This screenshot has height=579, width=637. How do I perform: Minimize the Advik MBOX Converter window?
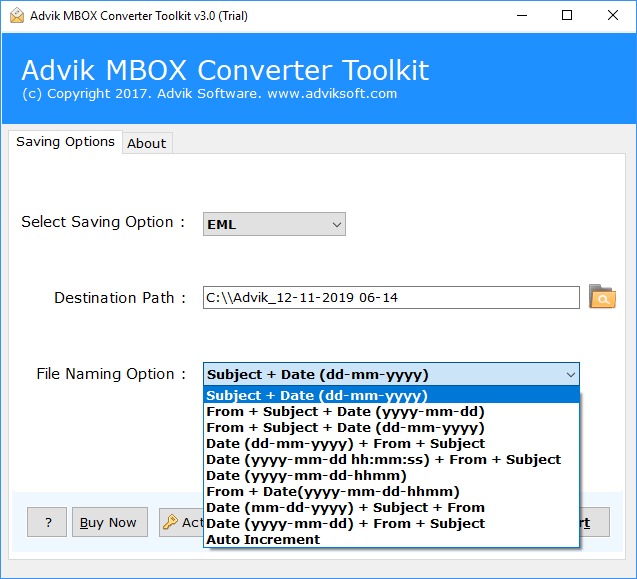point(522,15)
